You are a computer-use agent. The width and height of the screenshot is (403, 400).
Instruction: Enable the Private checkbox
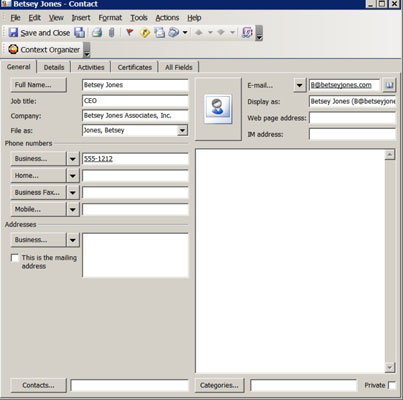click(x=392, y=385)
